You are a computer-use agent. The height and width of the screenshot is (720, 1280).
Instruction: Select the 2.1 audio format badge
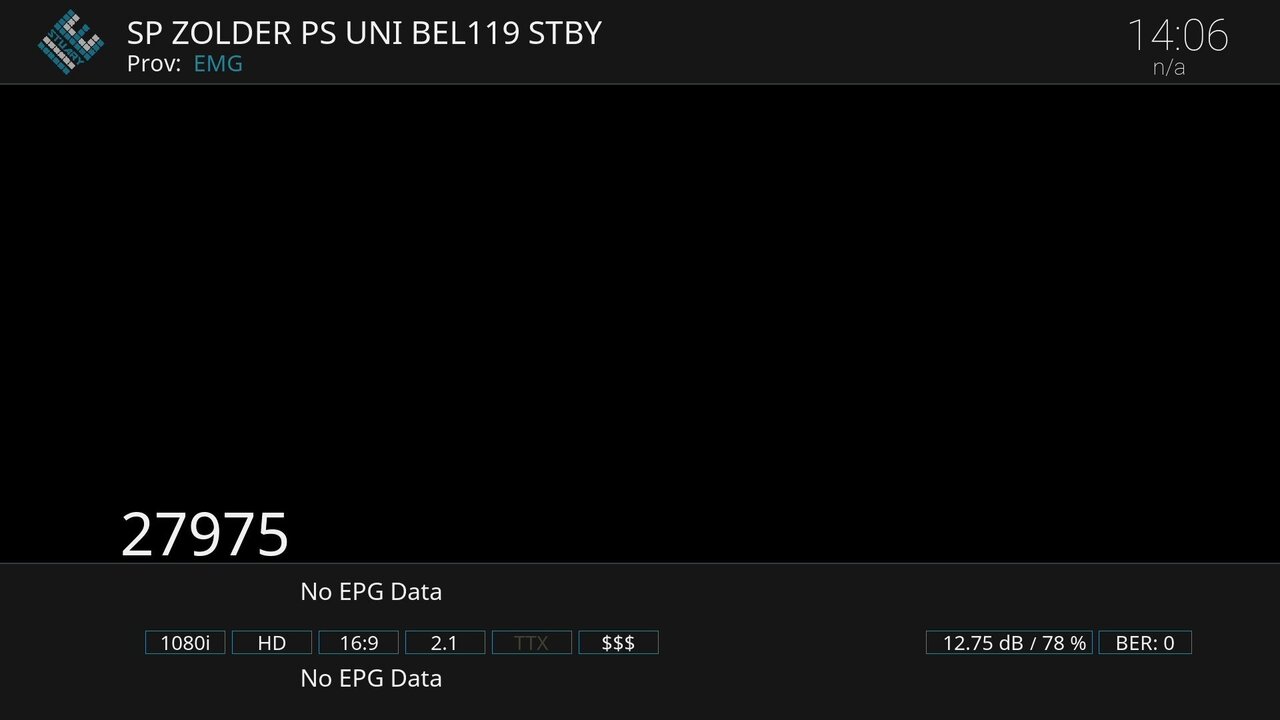click(x=444, y=642)
